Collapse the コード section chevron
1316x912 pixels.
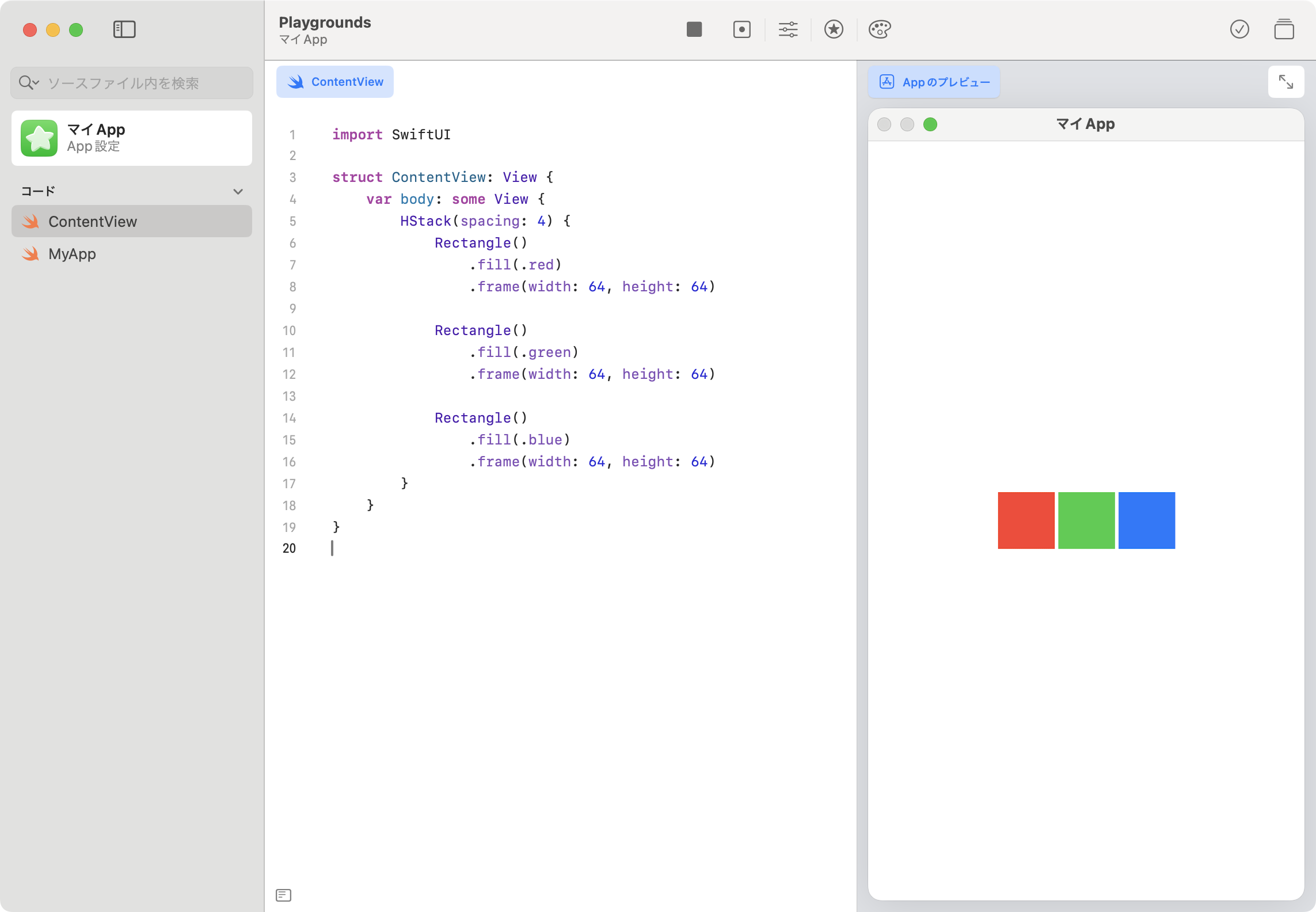click(238, 192)
